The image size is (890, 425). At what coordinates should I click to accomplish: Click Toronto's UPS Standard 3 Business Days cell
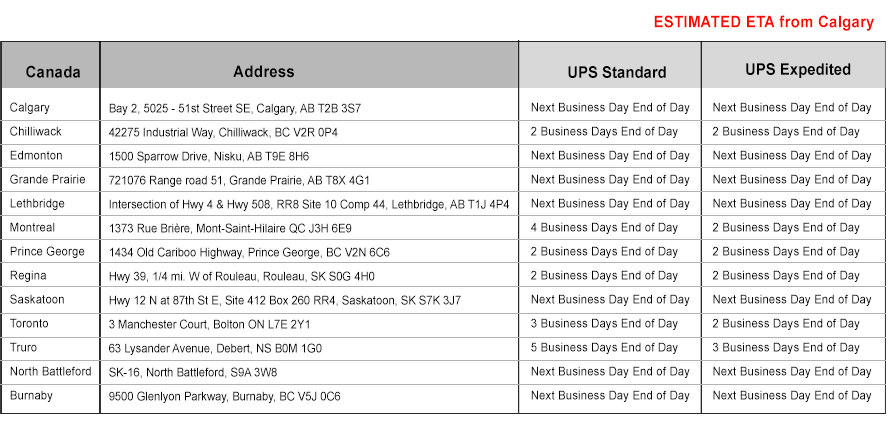pos(610,323)
